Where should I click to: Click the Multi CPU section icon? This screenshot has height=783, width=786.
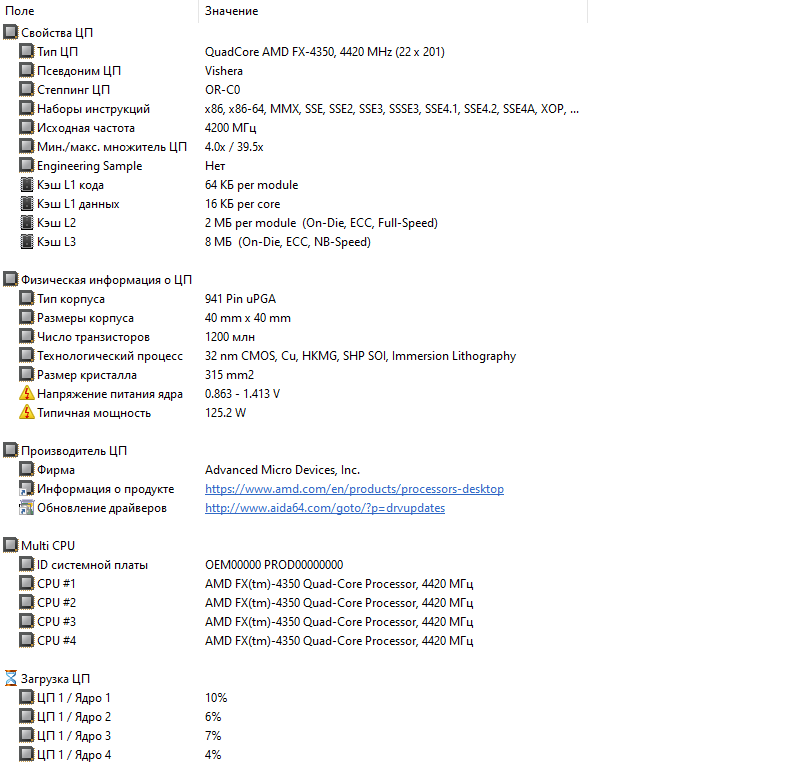(x=11, y=545)
